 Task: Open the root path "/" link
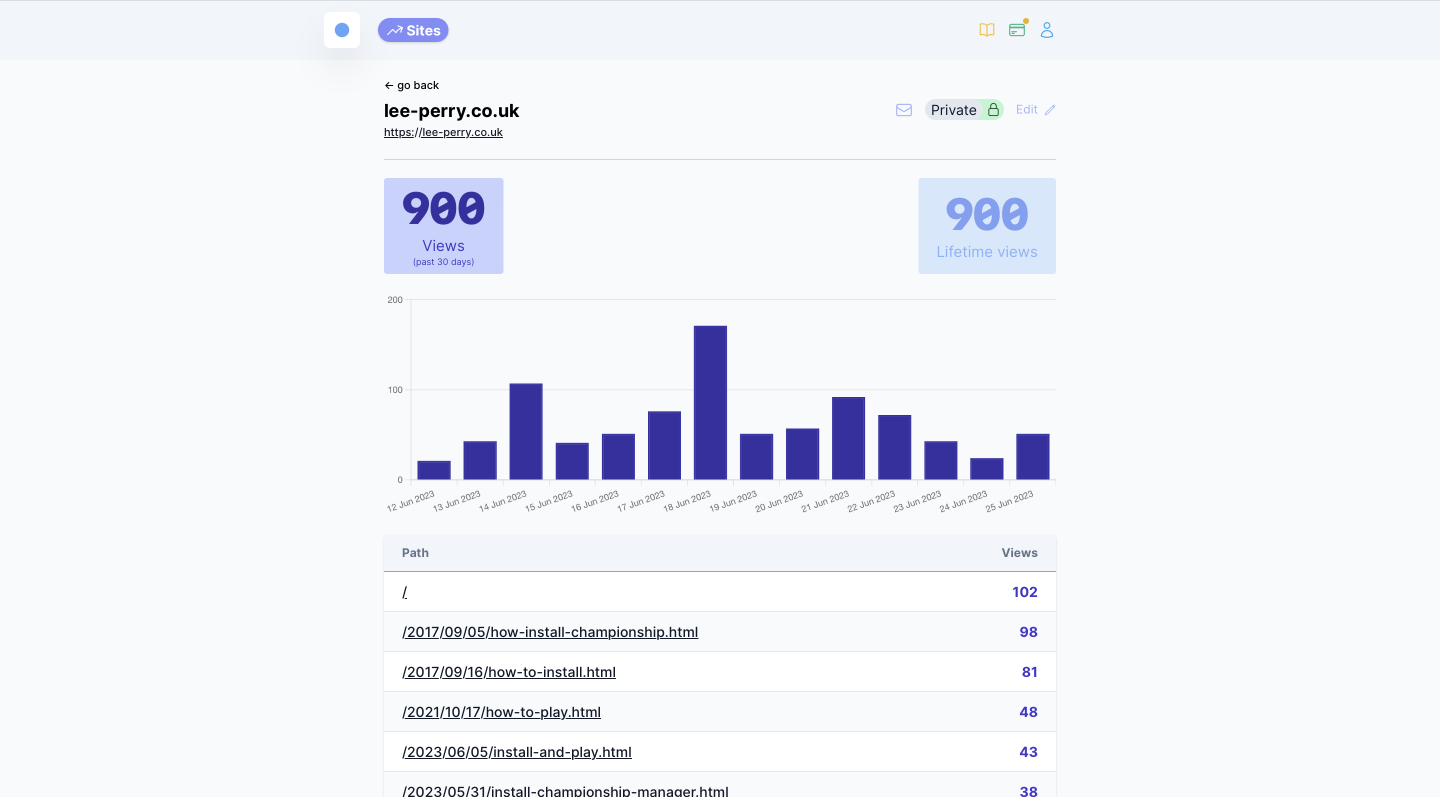point(405,592)
